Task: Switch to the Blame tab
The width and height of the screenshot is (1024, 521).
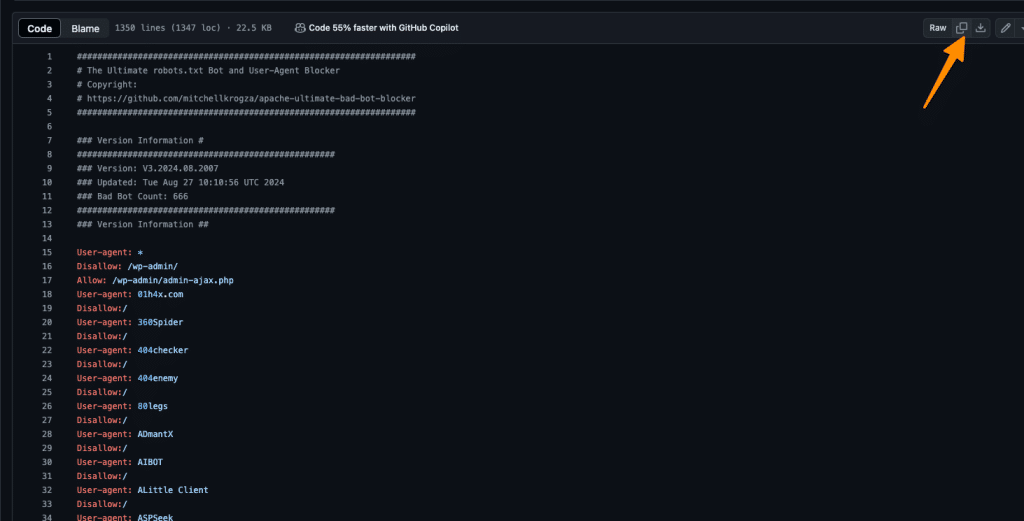Action: [85, 29]
